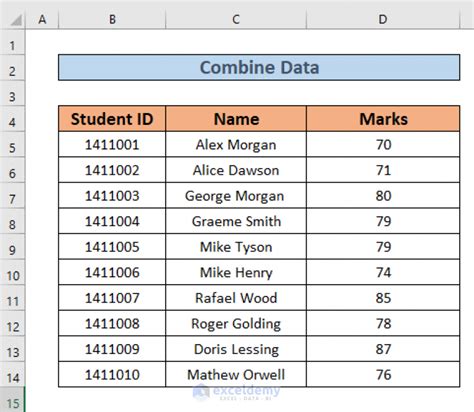Select cell containing Graeme Smith
This screenshot has width=474, height=412.
[x=236, y=221]
